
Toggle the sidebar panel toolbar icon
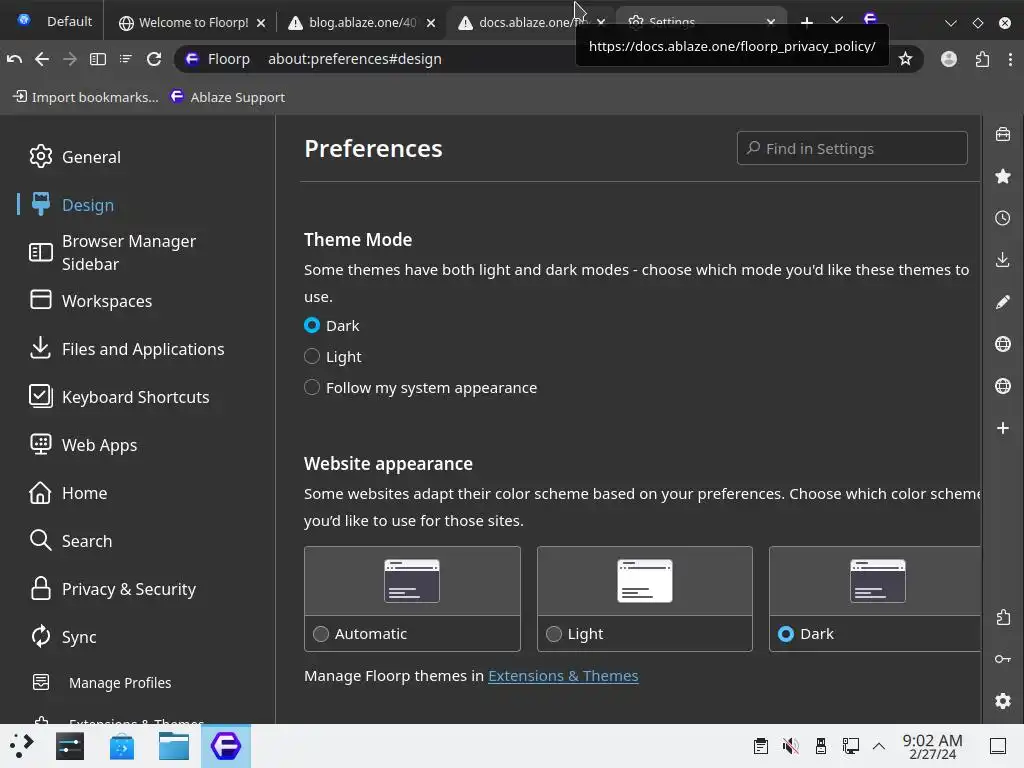click(98, 59)
